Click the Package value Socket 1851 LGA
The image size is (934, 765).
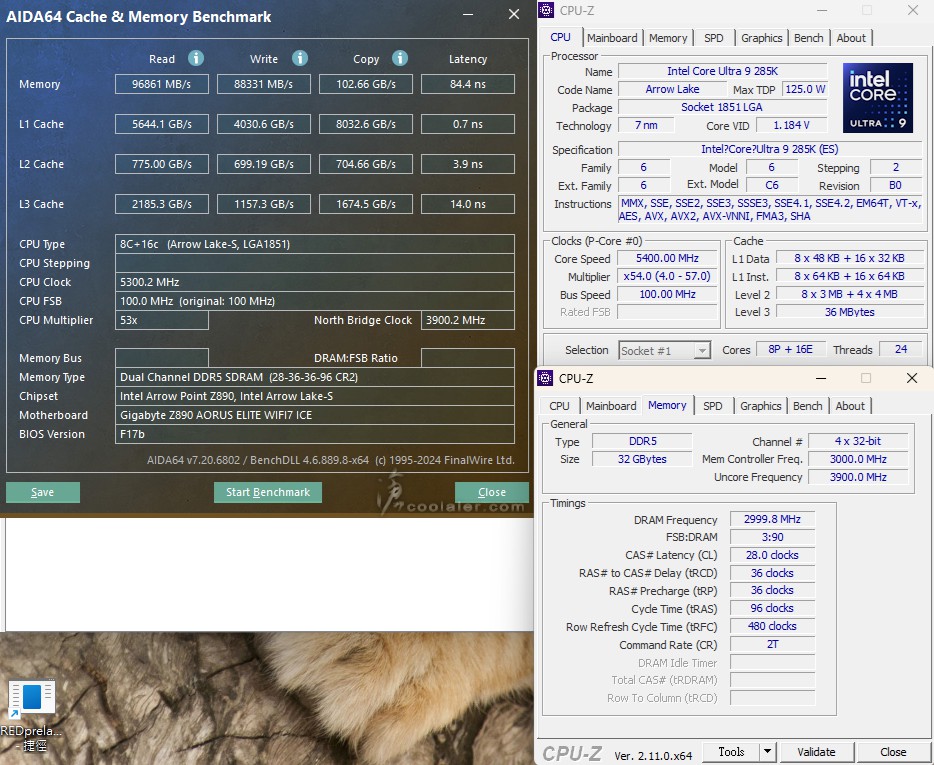[723, 107]
